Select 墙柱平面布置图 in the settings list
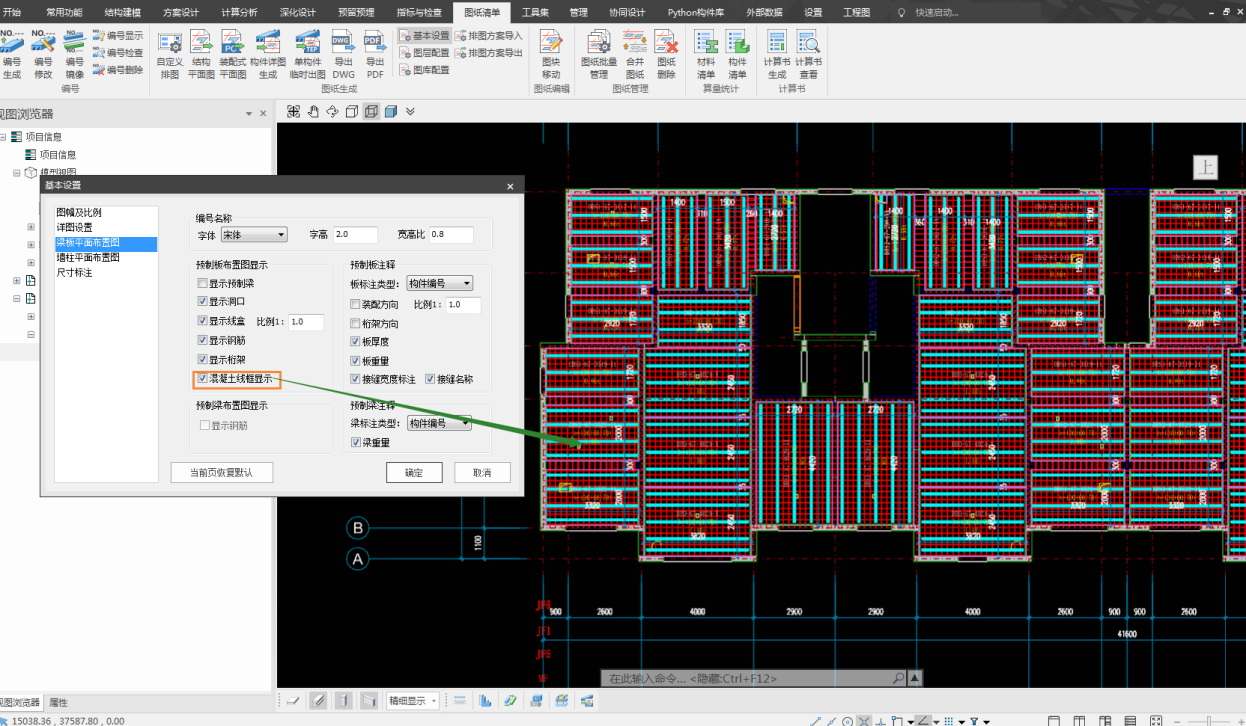The width and height of the screenshot is (1246, 726). (88, 258)
